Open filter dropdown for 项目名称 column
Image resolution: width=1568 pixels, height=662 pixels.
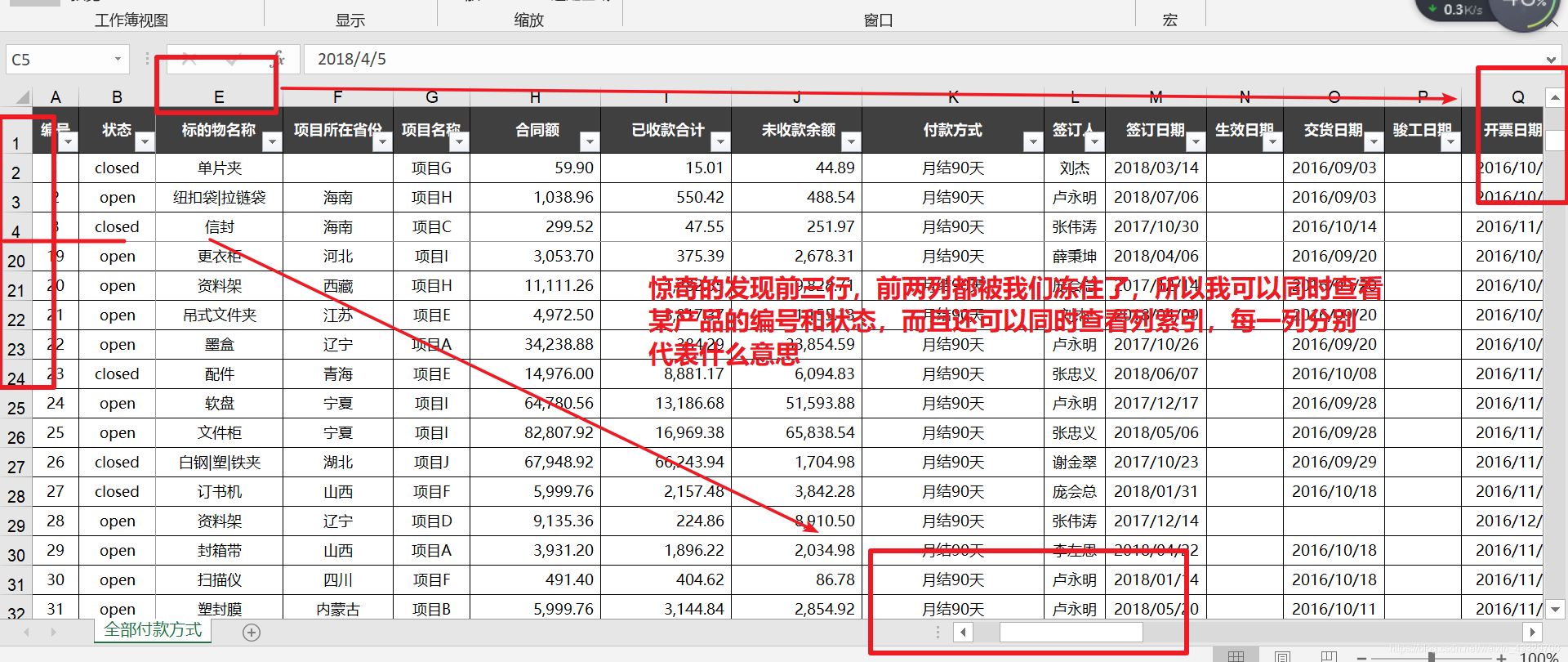click(459, 141)
